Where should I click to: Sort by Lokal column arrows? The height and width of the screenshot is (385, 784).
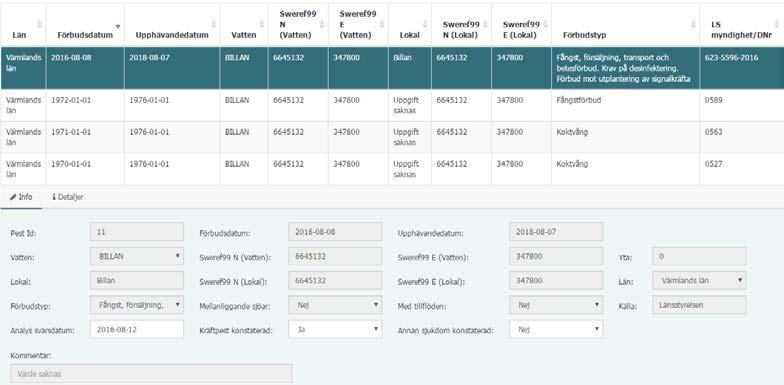point(425,24)
